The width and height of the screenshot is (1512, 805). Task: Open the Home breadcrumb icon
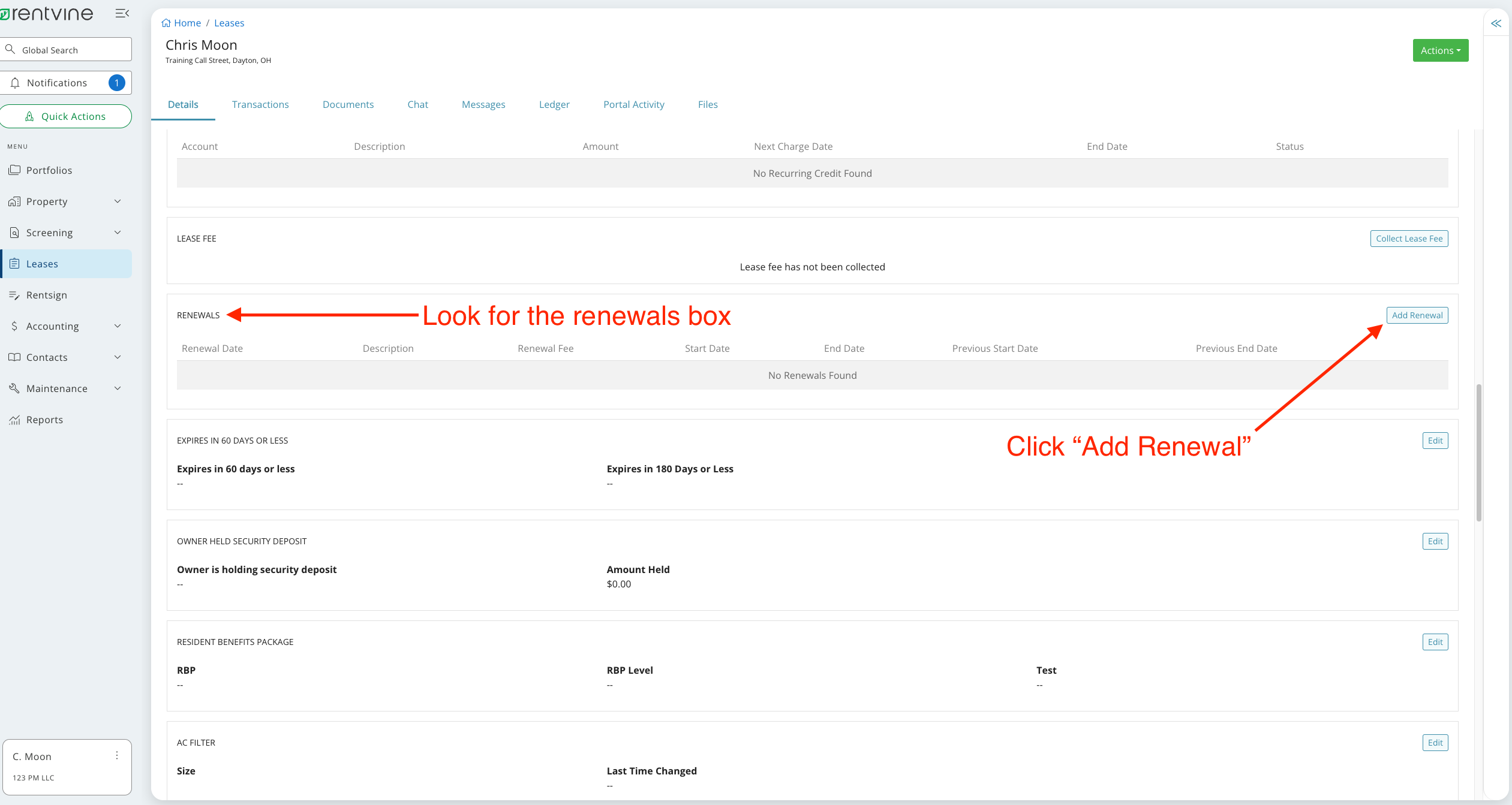click(166, 23)
